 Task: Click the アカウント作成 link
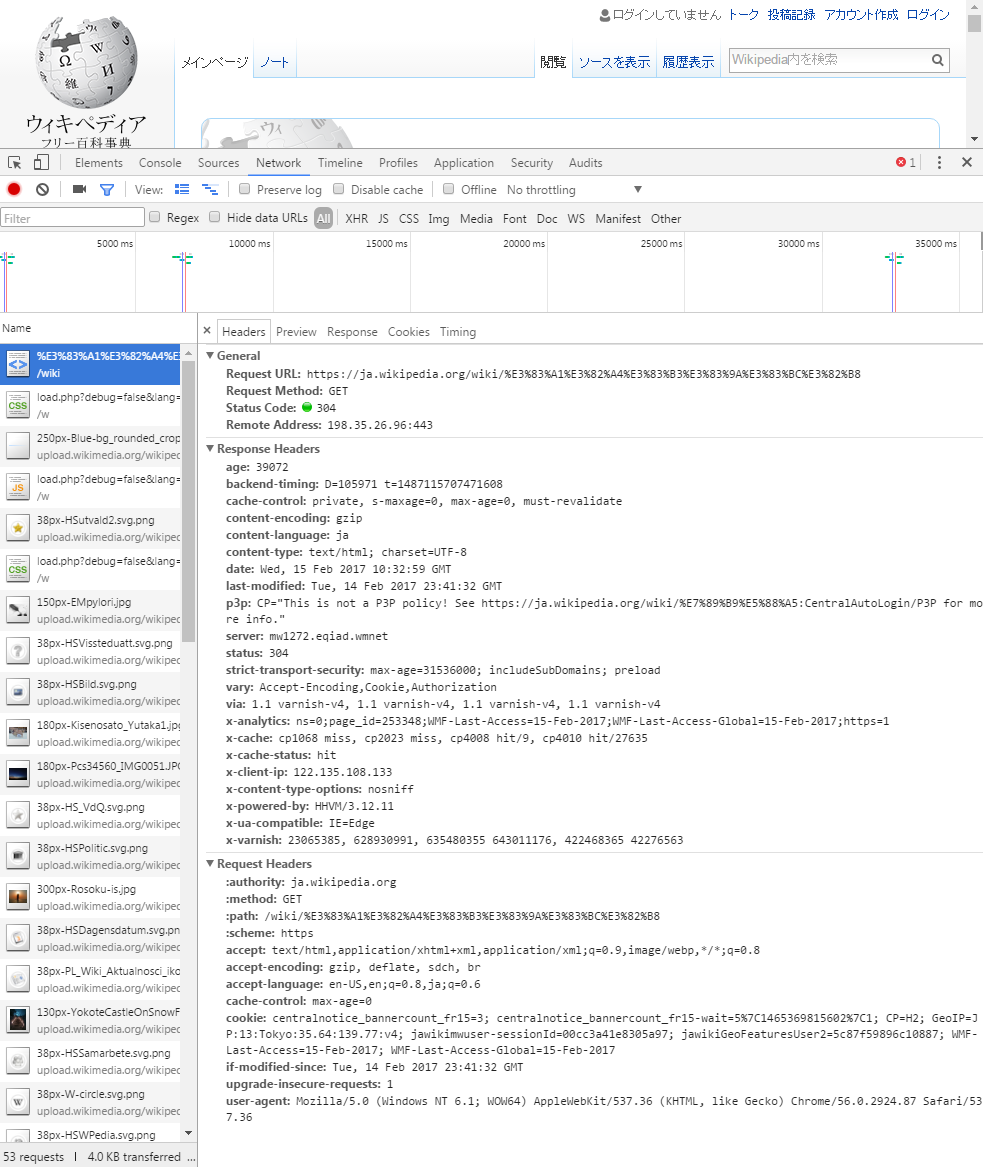coord(861,15)
